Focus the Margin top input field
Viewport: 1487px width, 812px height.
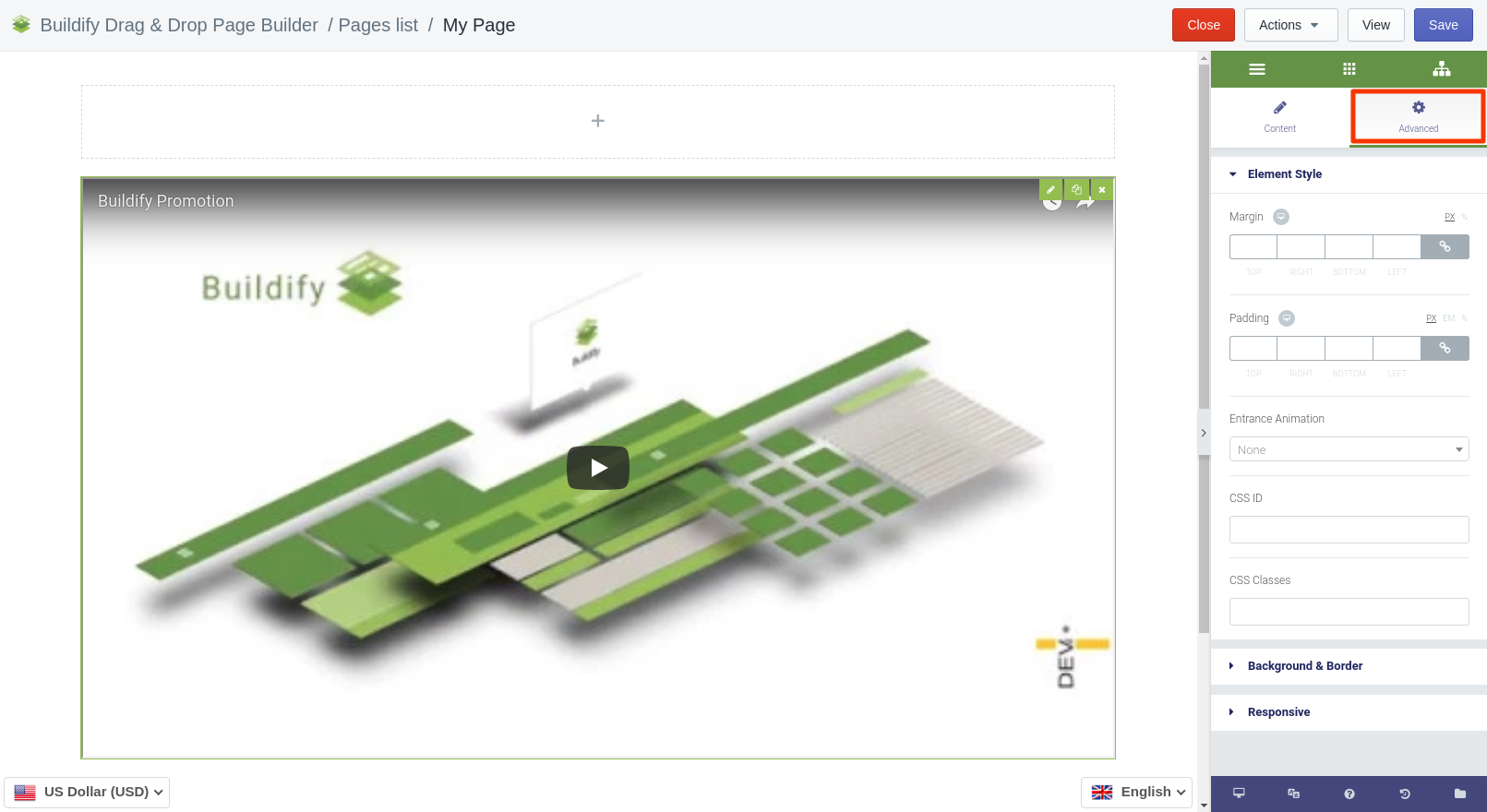(1253, 246)
